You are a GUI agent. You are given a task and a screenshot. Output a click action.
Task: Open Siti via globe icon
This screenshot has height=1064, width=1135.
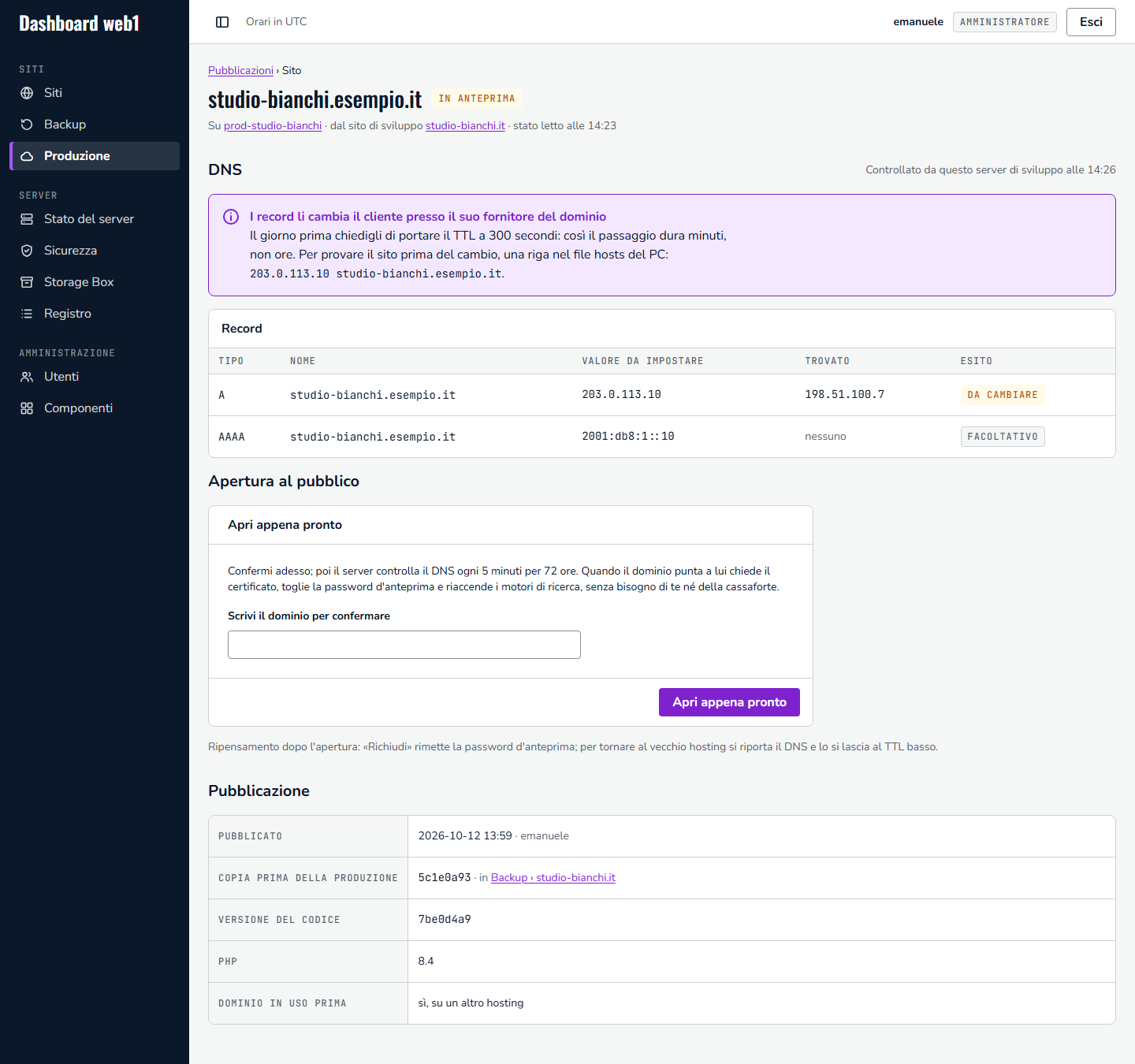pyautogui.click(x=27, y=93)
